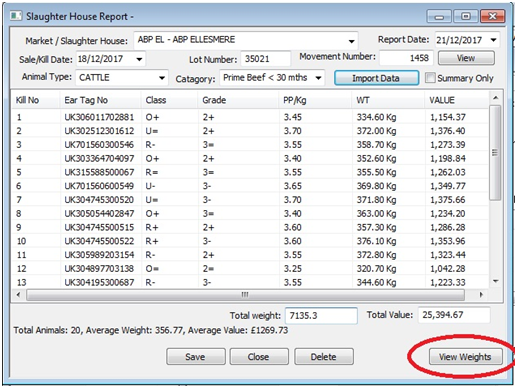This screenshot has width=517, height=388.
Task: Click the horizontal scrollbar thumb
Action: click(x=245, y=295)
